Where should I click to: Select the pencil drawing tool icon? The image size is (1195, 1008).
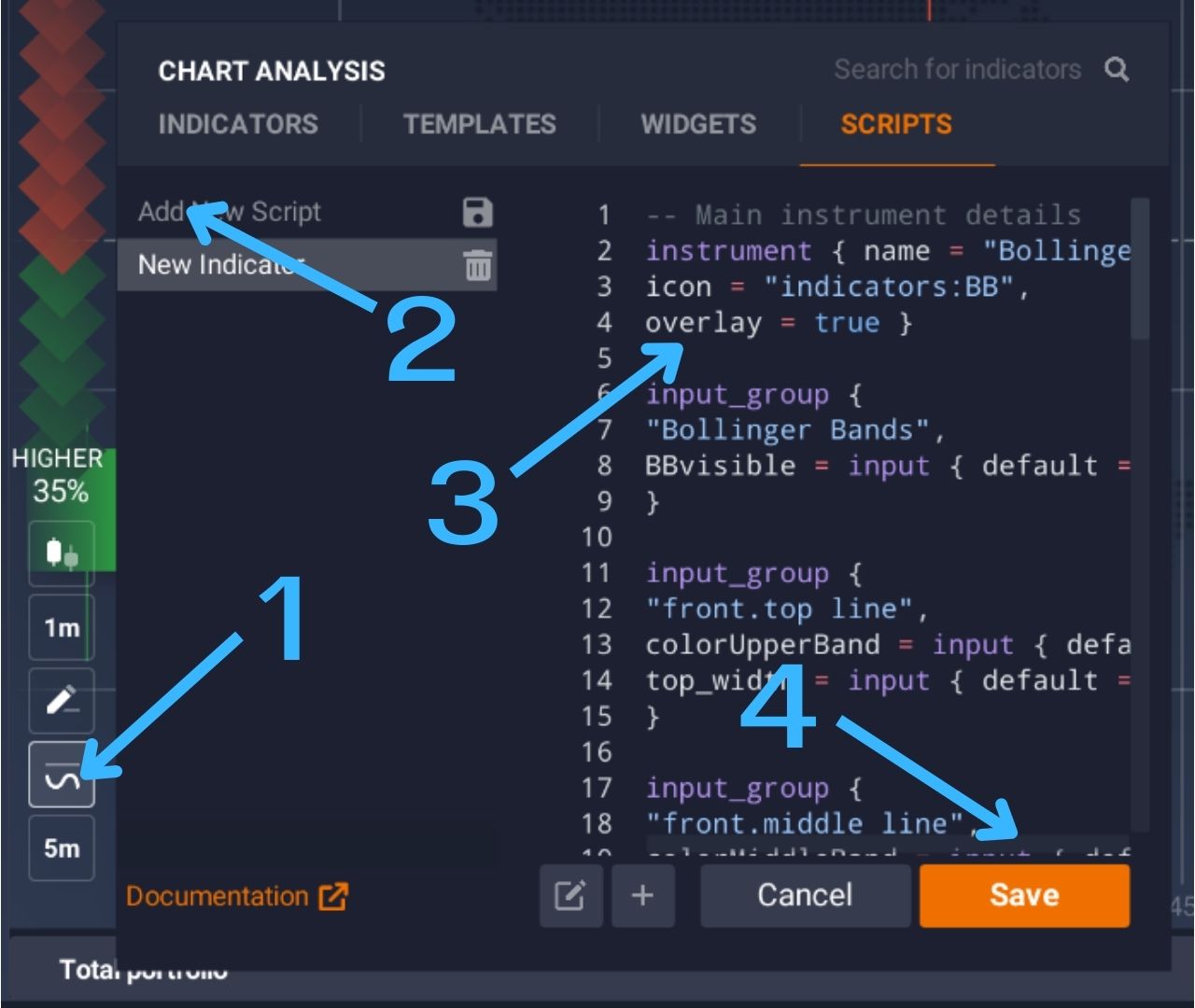click(62, 701)
